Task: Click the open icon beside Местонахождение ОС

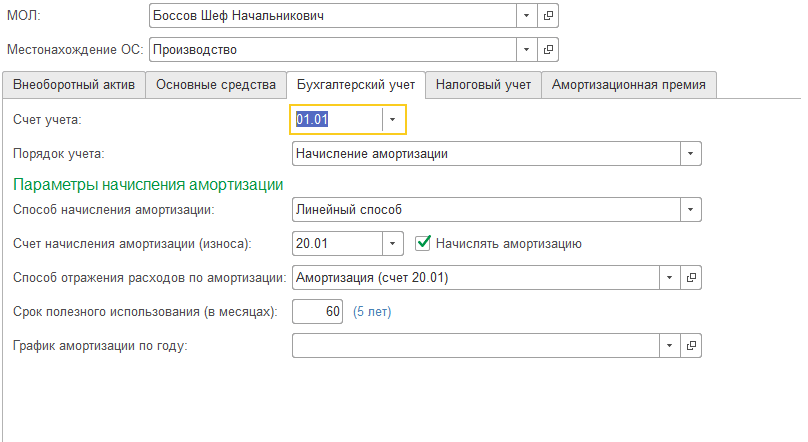Action: [x=549, y=48]
